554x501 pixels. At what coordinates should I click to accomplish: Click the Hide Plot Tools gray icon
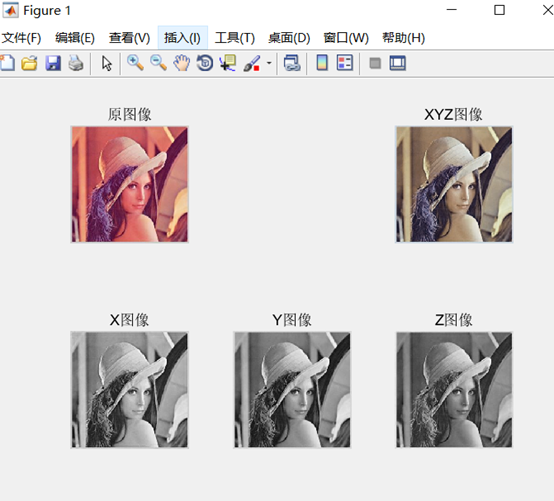[375, 64]
